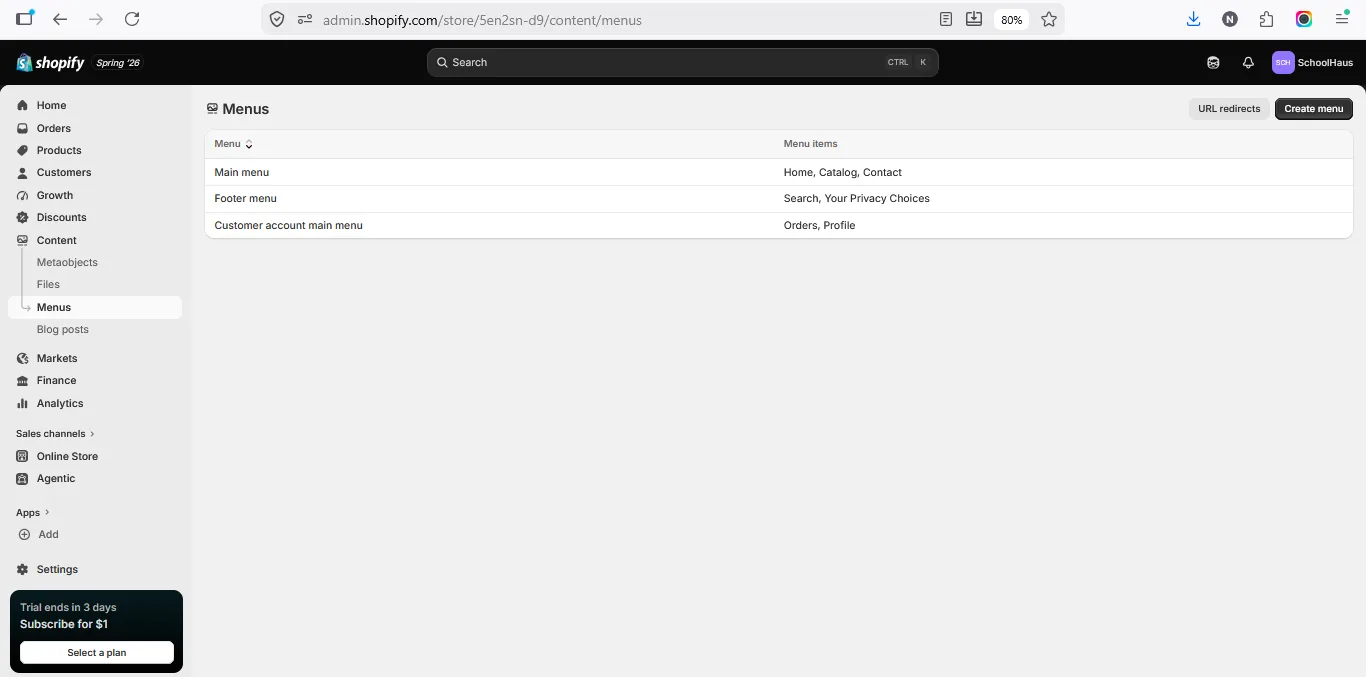
Task: Click the Select a plan button
Action: click(x=97, y=653)
